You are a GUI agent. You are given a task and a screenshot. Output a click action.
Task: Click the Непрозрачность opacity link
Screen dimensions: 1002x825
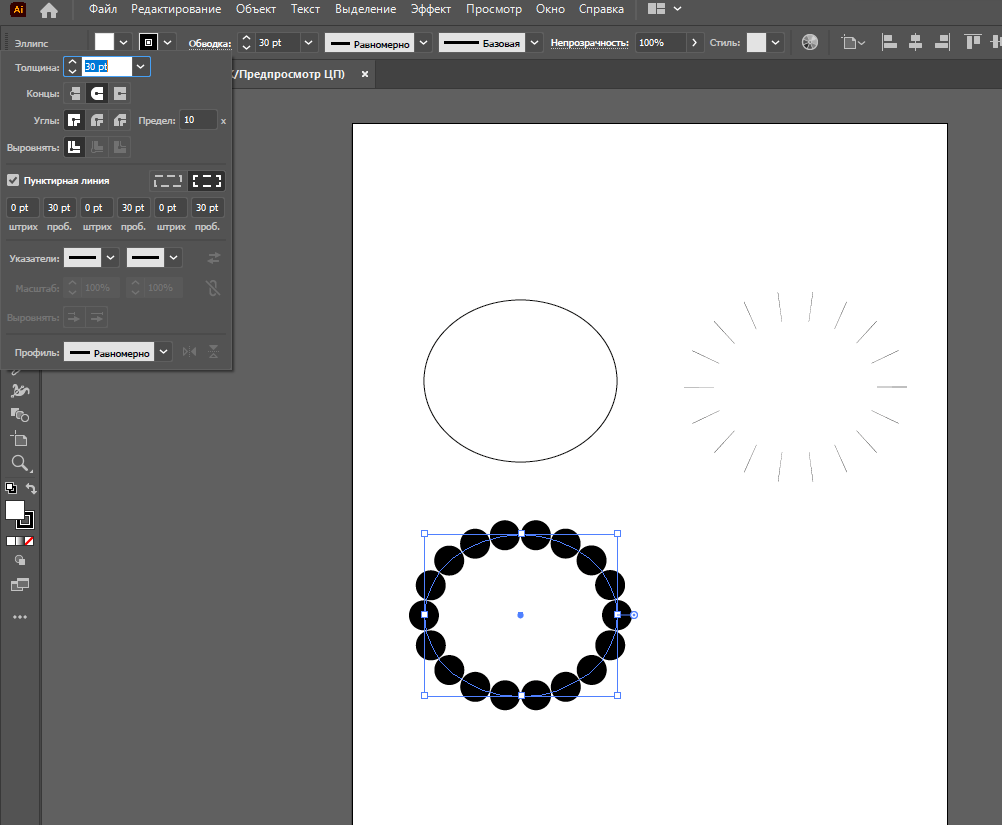point(589,43)
